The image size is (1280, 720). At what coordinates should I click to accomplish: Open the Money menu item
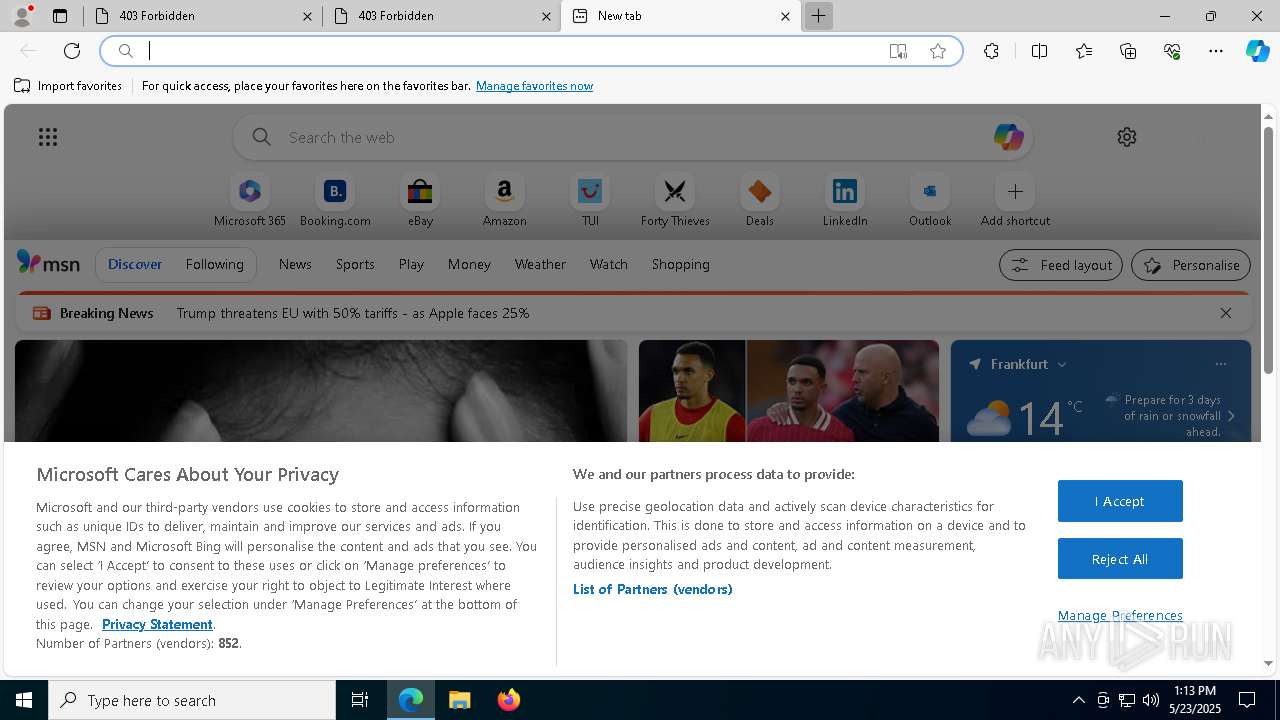coord(469,264)
